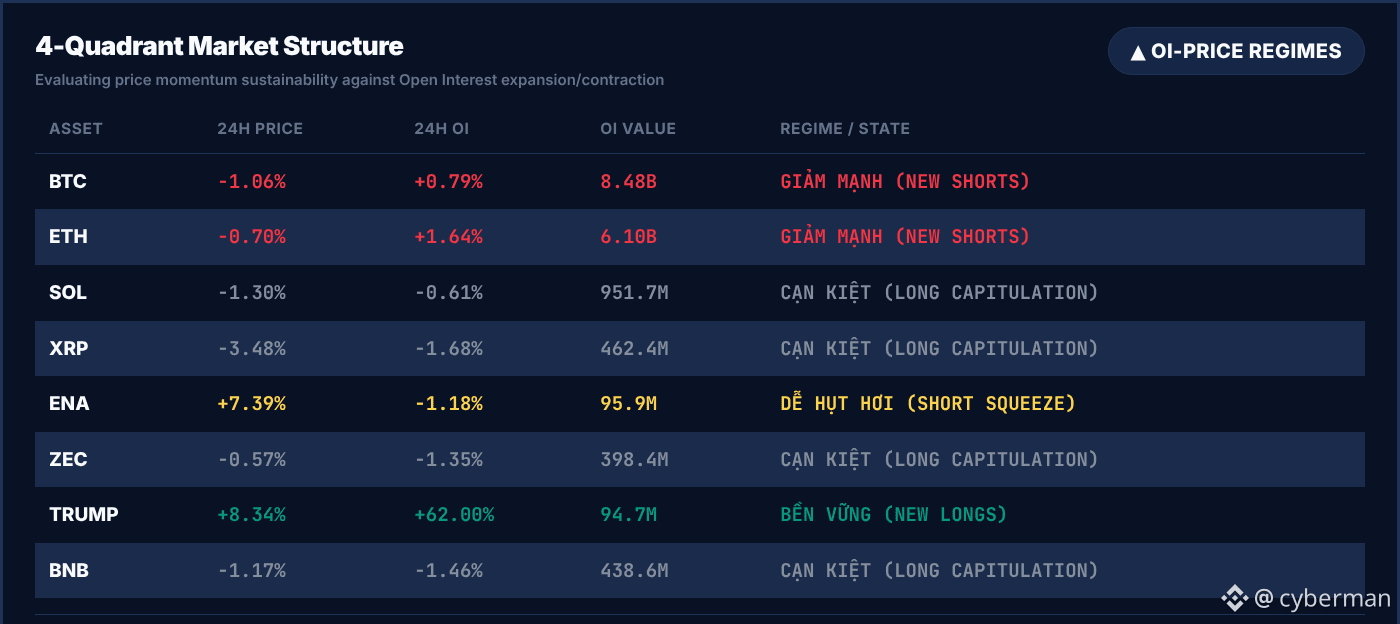Image resolution: width=1400 pixels, height=624 pixels.
Task: Click ZEC regime CẠN KIỆT (LONG CAPITULATION)
Action: 939,459
